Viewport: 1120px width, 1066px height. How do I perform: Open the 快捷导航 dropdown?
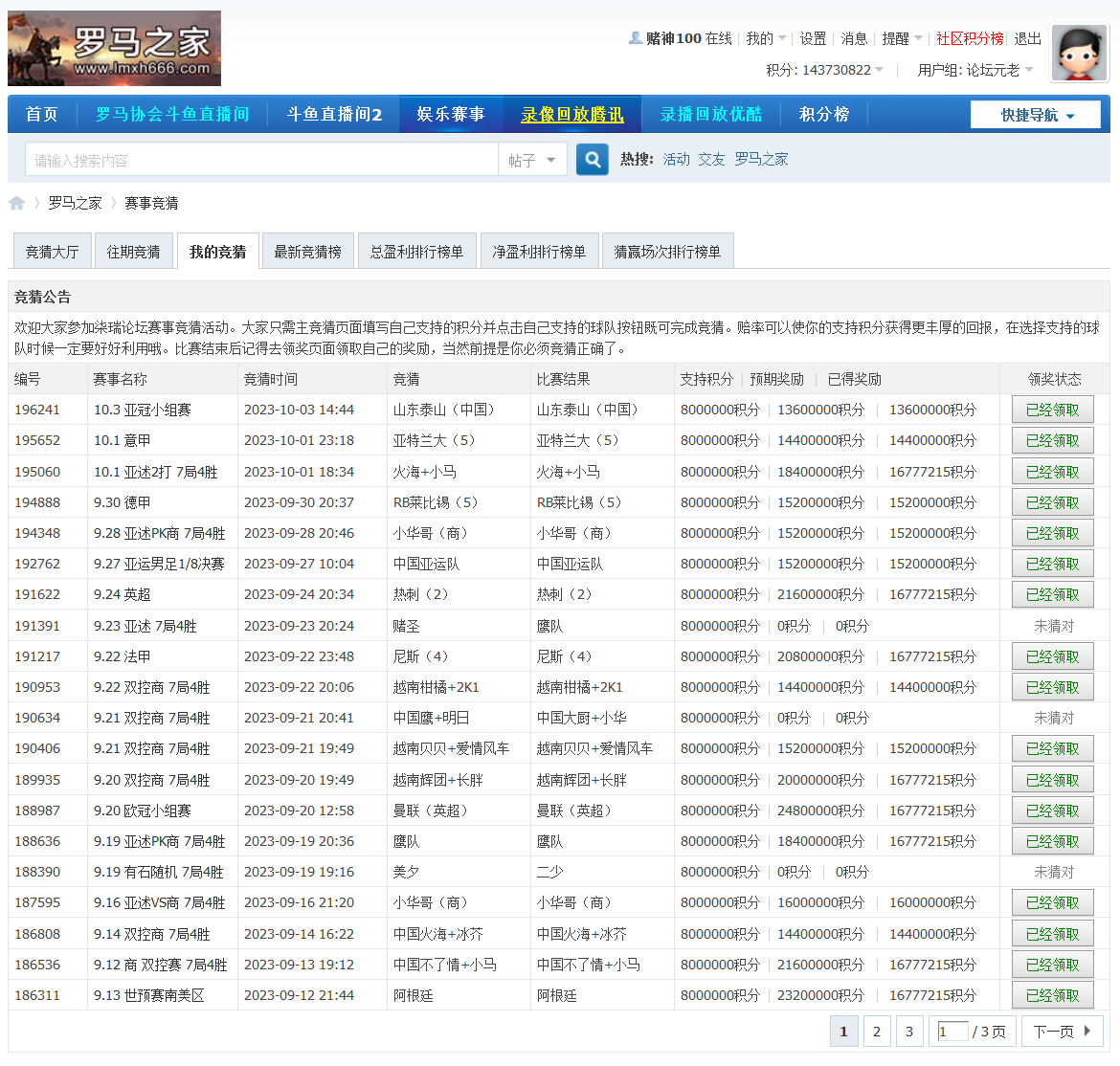[x=1035, y=113]
